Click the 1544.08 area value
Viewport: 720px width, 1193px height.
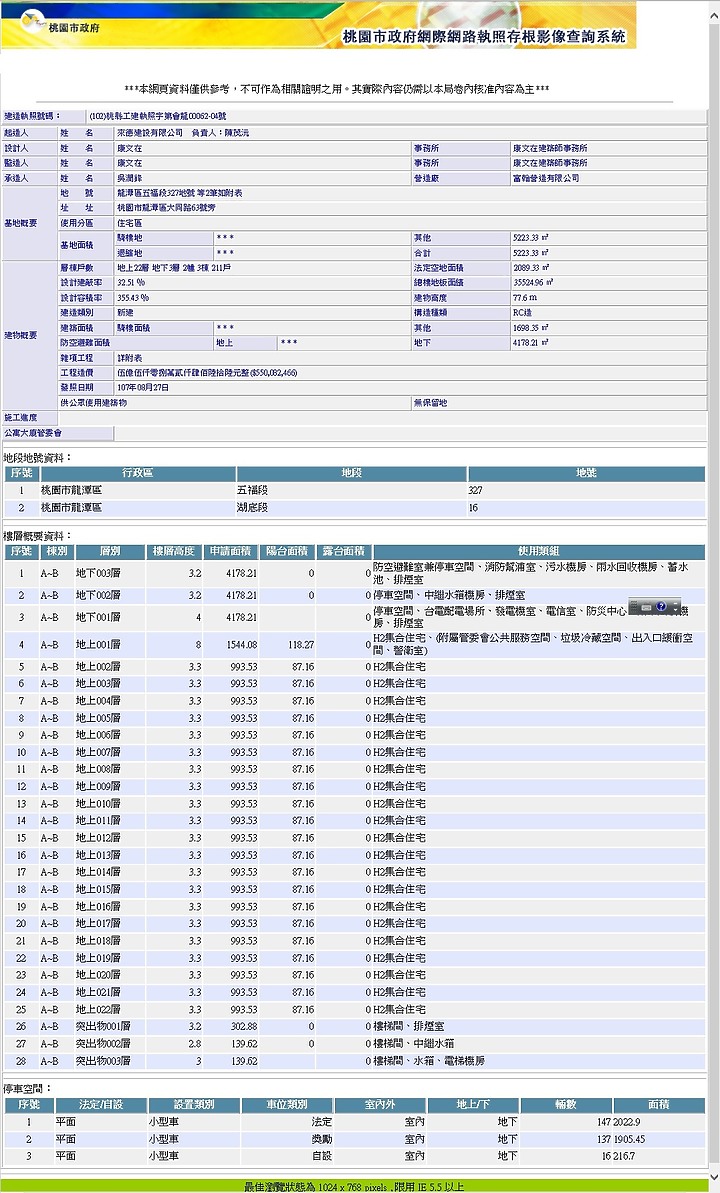(241, 644)
